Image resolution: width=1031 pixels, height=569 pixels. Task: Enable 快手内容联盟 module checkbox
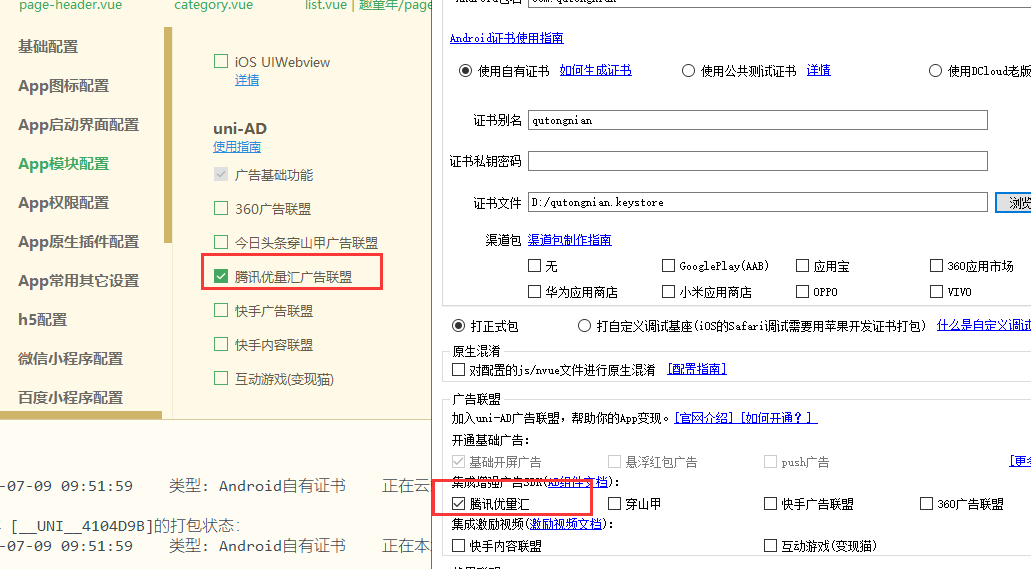(221, 344)
